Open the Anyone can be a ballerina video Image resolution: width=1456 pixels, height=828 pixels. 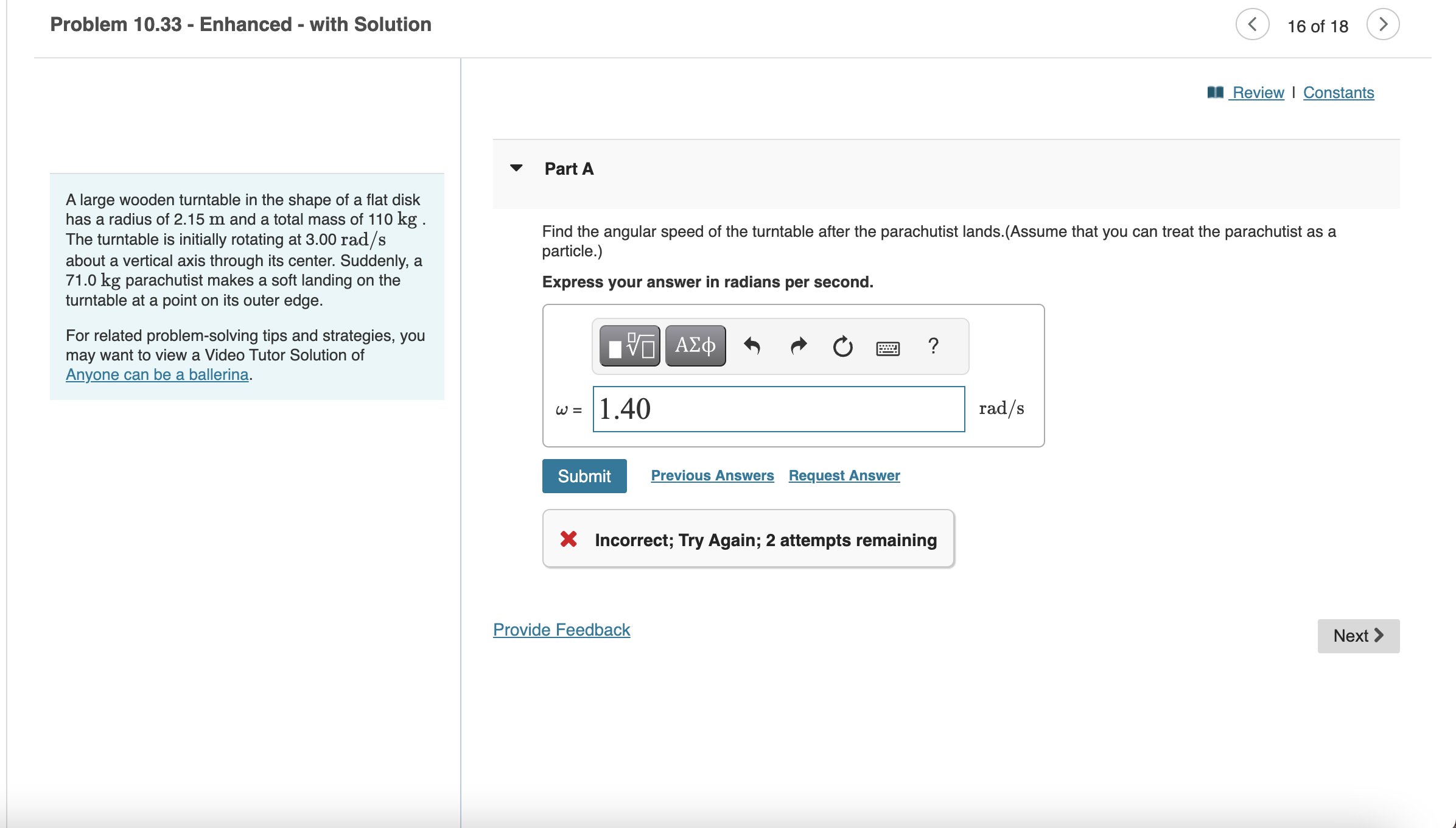click(157, 374)
